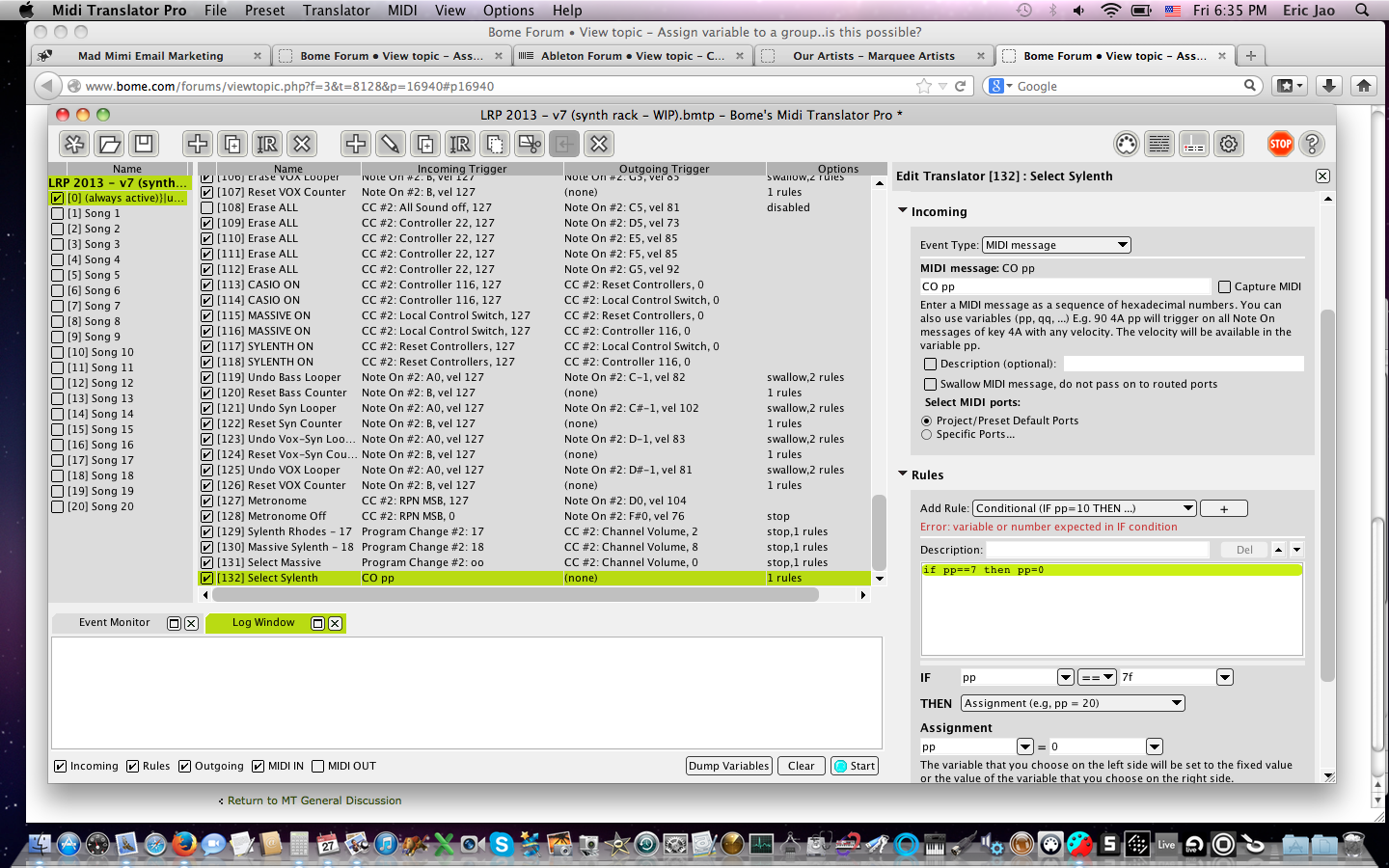Open MIDI ports settings via the DIN connector icon
The height and width of the screenshot is (868, 1389).
(x=1127, y=144)
